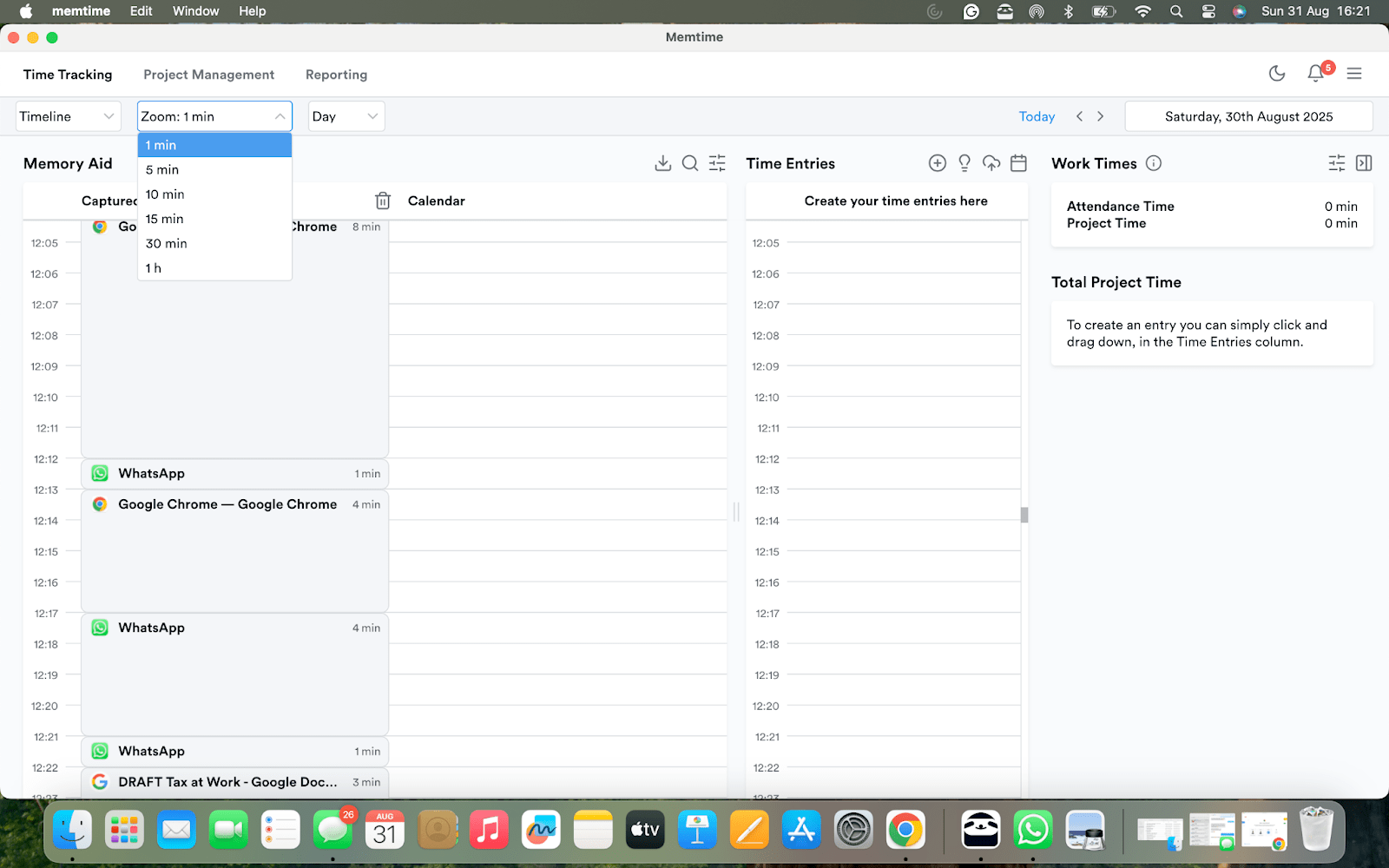Click the column divider handle between panels
The height and width of the screenshot is (868, 1389).
pos(736,512)
